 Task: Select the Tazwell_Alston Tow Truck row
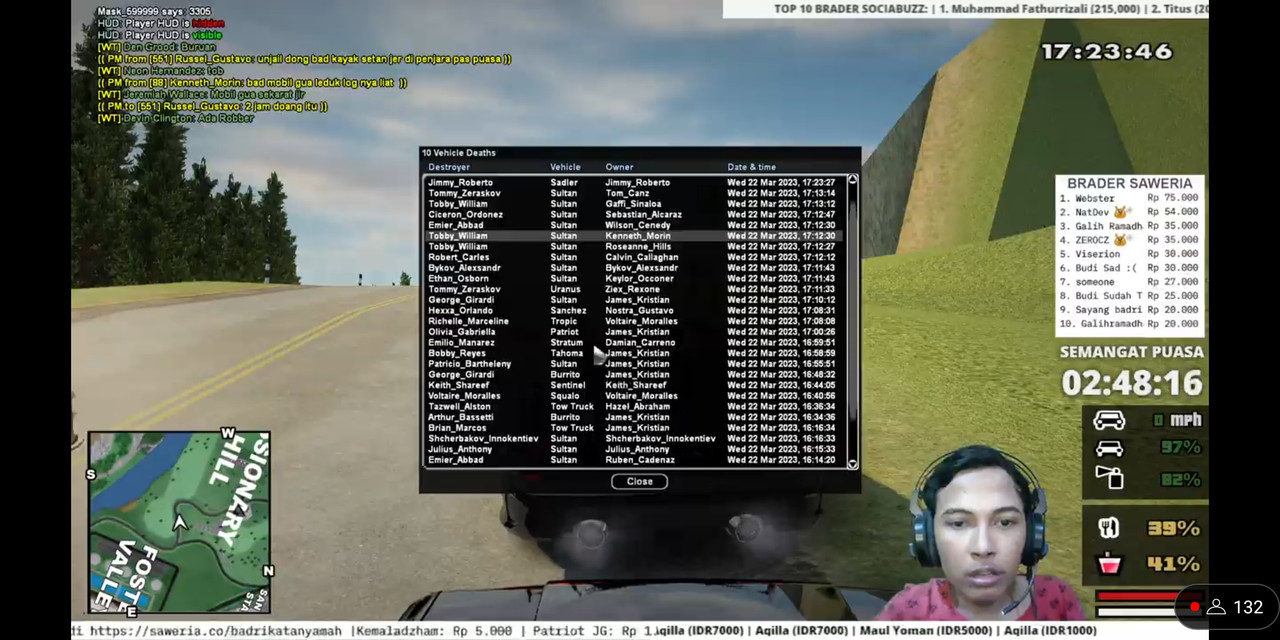pos(635,406)
